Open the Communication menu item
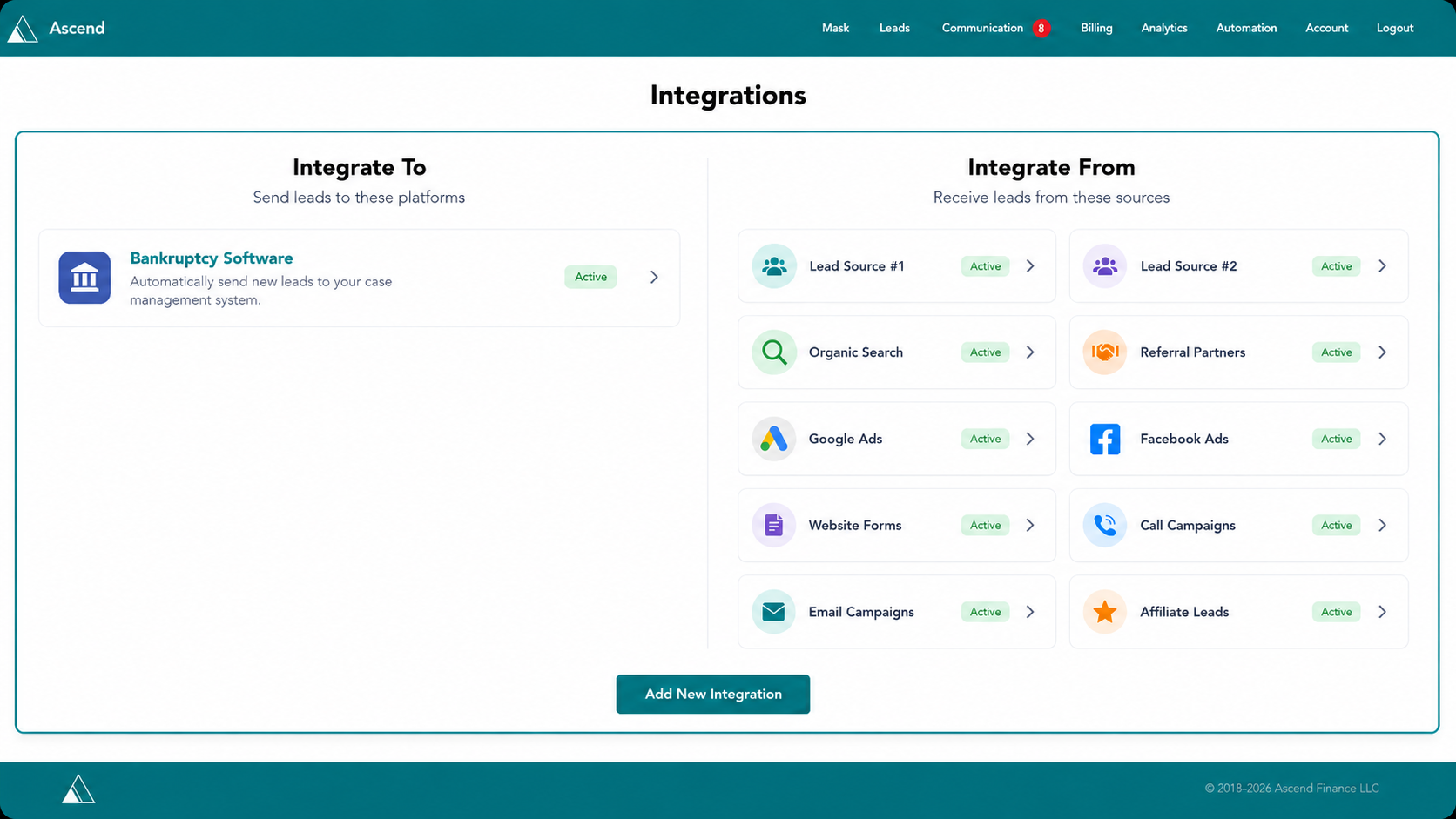The width and height of the screenshot is (1456, 819). [x=982, y=28]
